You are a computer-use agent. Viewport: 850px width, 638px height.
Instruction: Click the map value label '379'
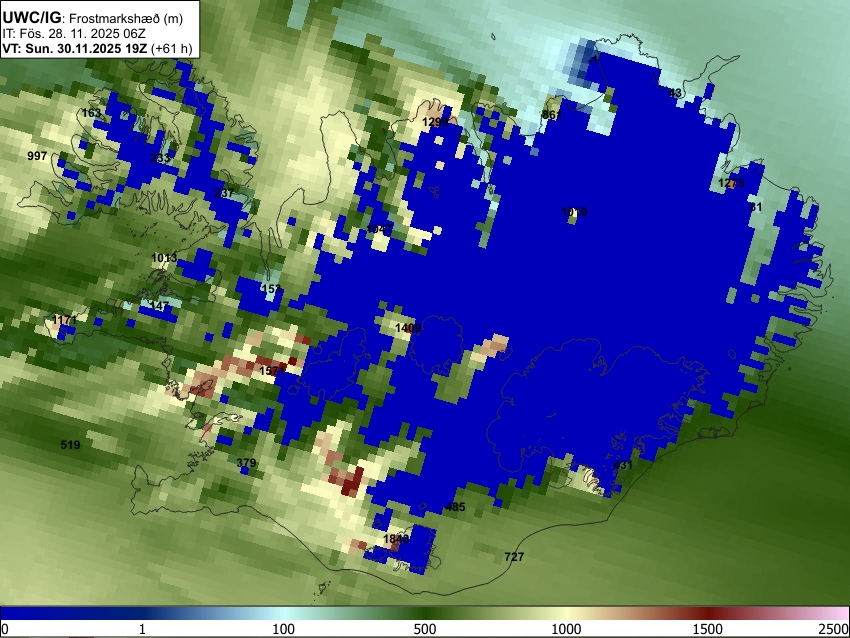click(246, 463)
